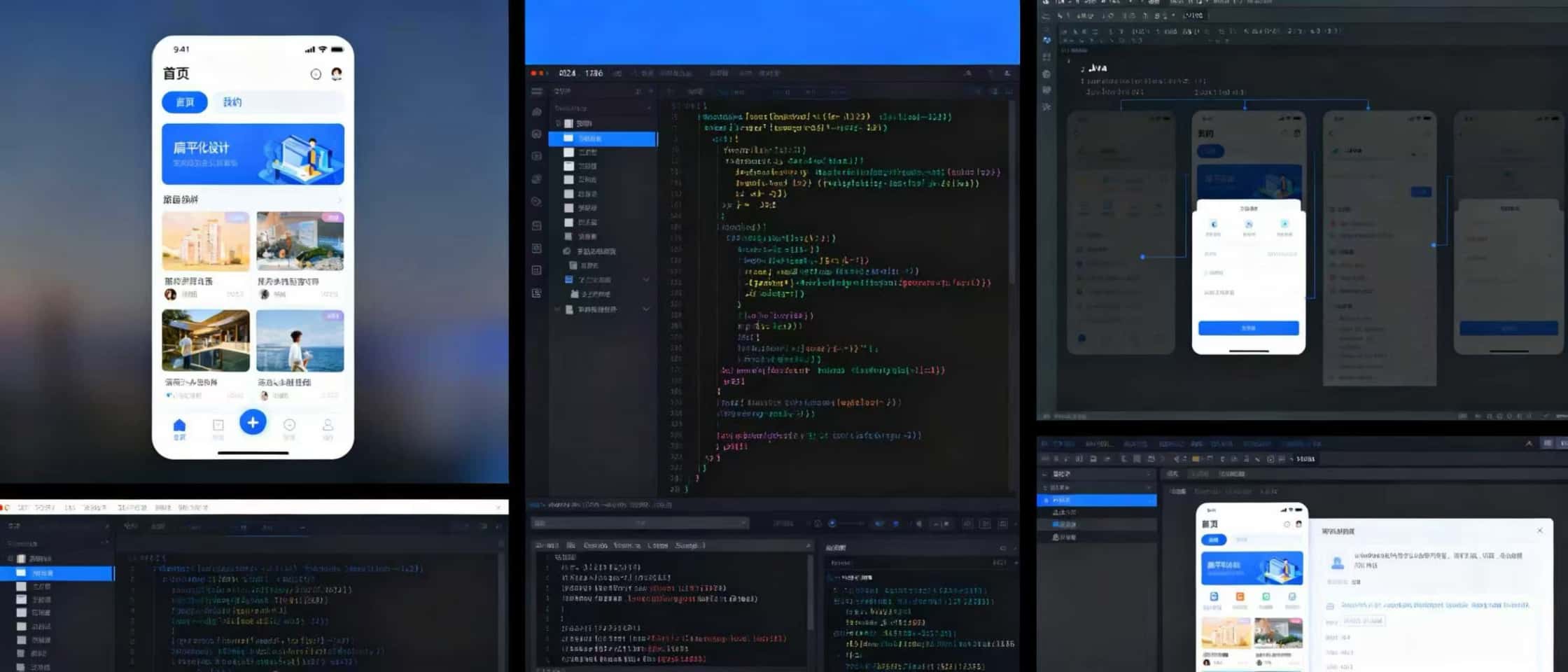Expand the last folder chevron in center file tree

click(x=645, y=309)
